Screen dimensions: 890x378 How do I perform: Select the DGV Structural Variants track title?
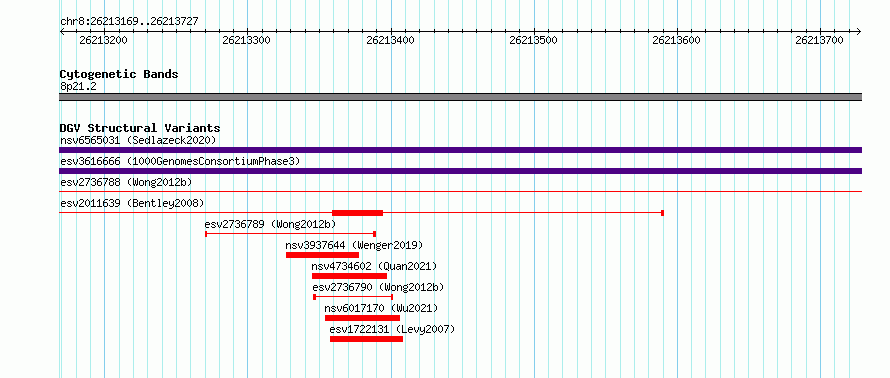[x=140, y=128]
